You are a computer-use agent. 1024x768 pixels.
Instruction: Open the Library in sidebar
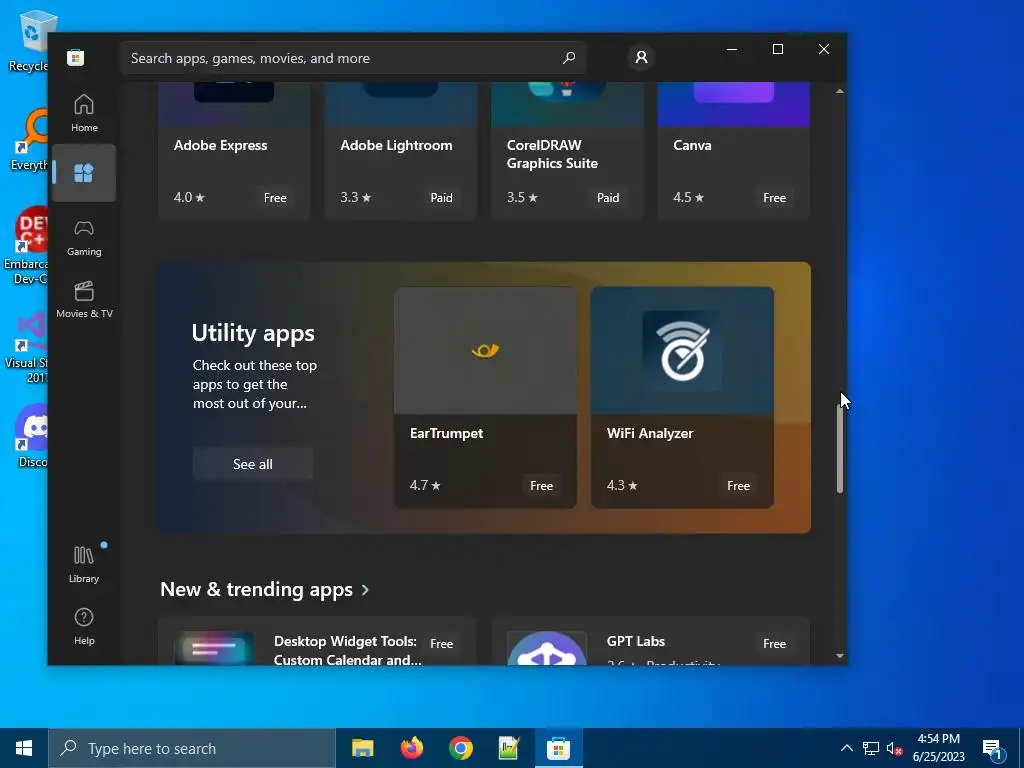tap(84, 564)
